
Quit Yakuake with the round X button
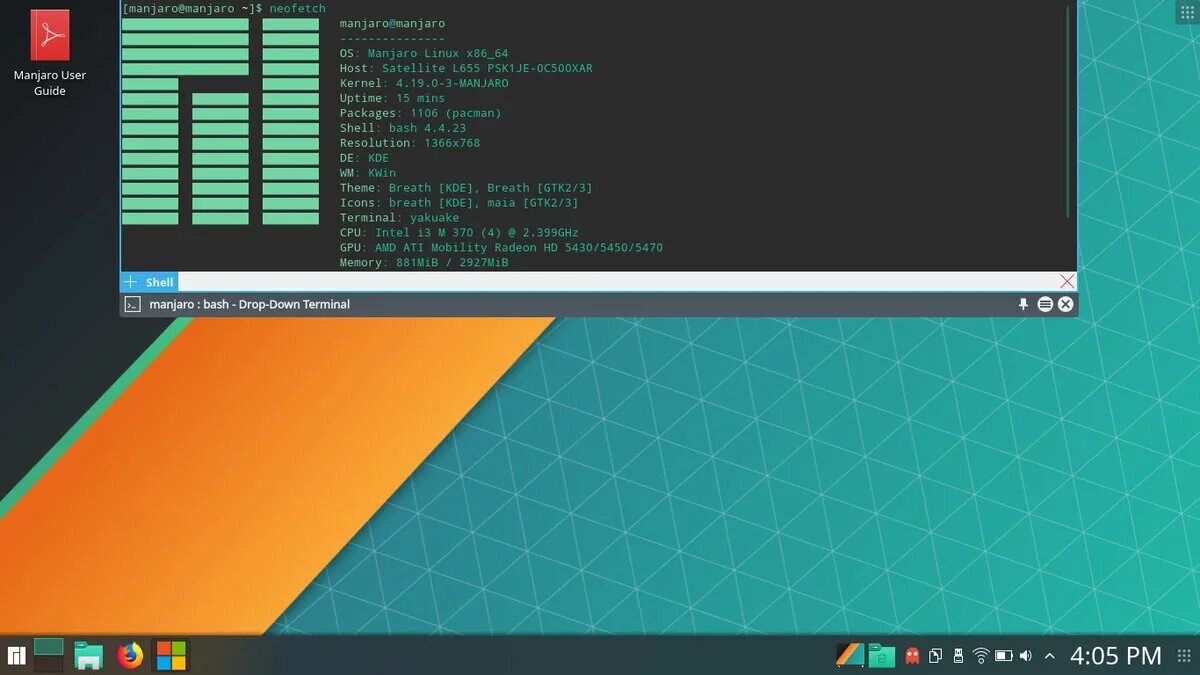1066,304
